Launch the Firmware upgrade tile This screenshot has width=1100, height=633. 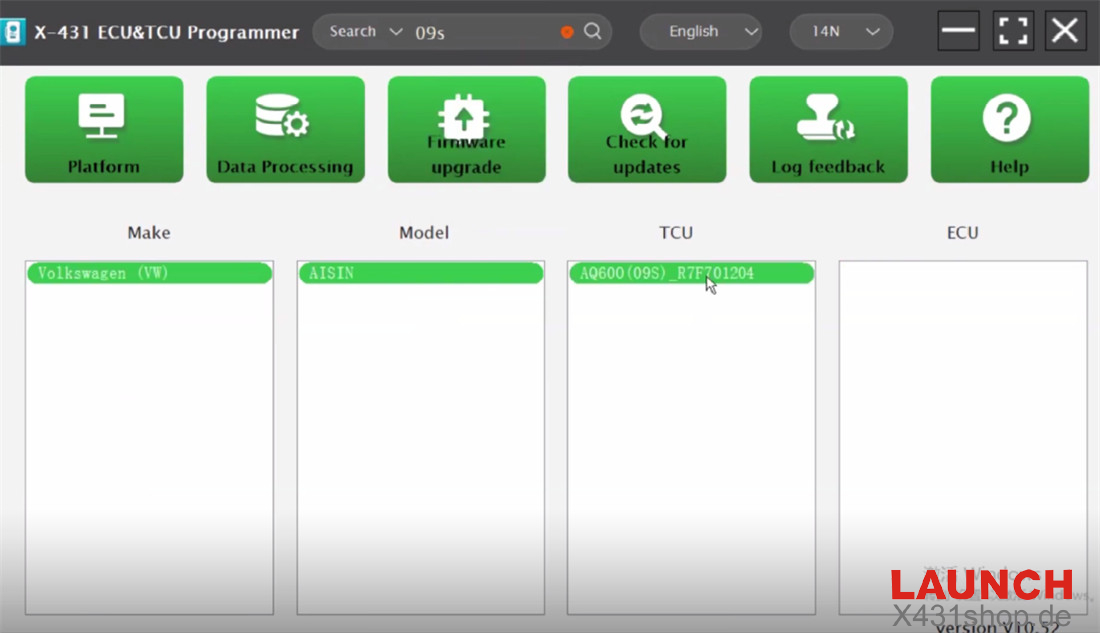(466, 130)
